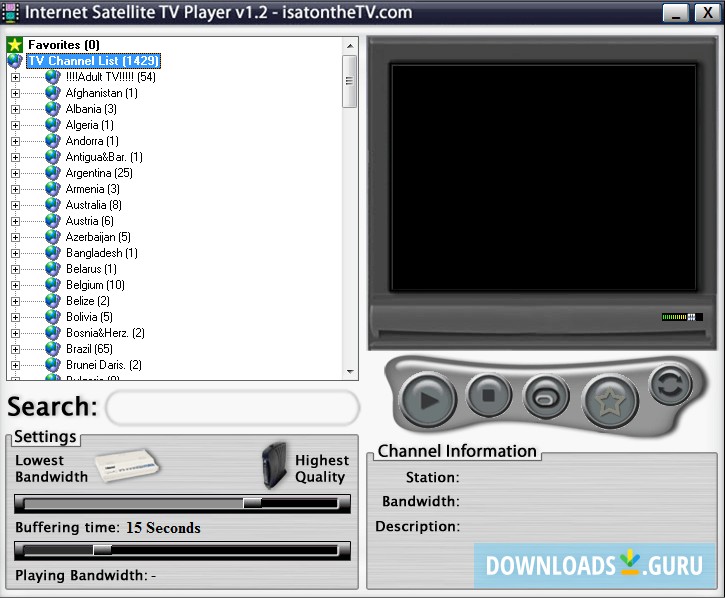Expand the Azerbaijan tree node
This screenshot has height=598, width=725.
pos(15,237)
